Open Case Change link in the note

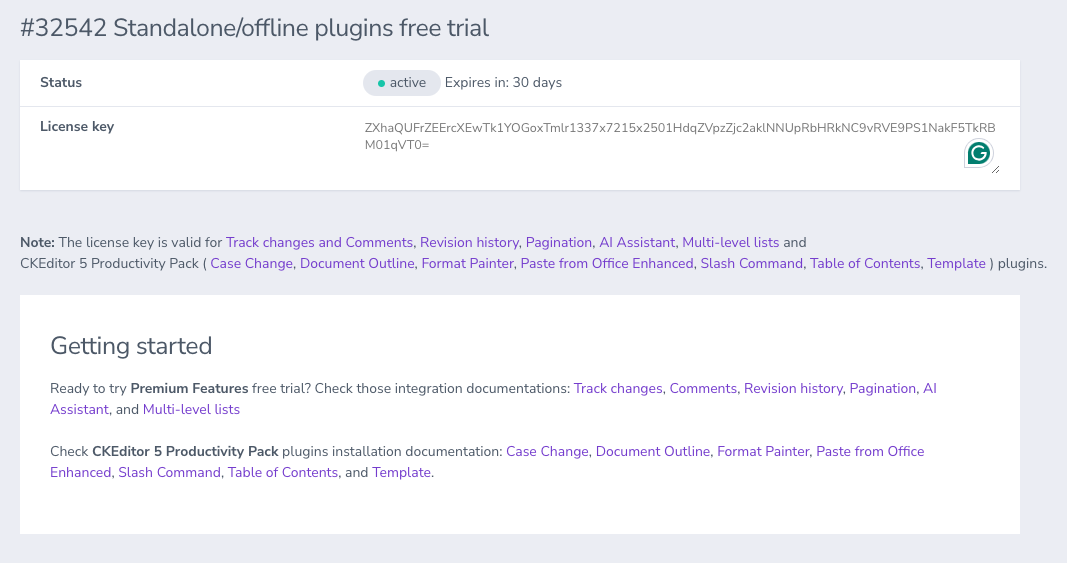[x=251, y=263]
